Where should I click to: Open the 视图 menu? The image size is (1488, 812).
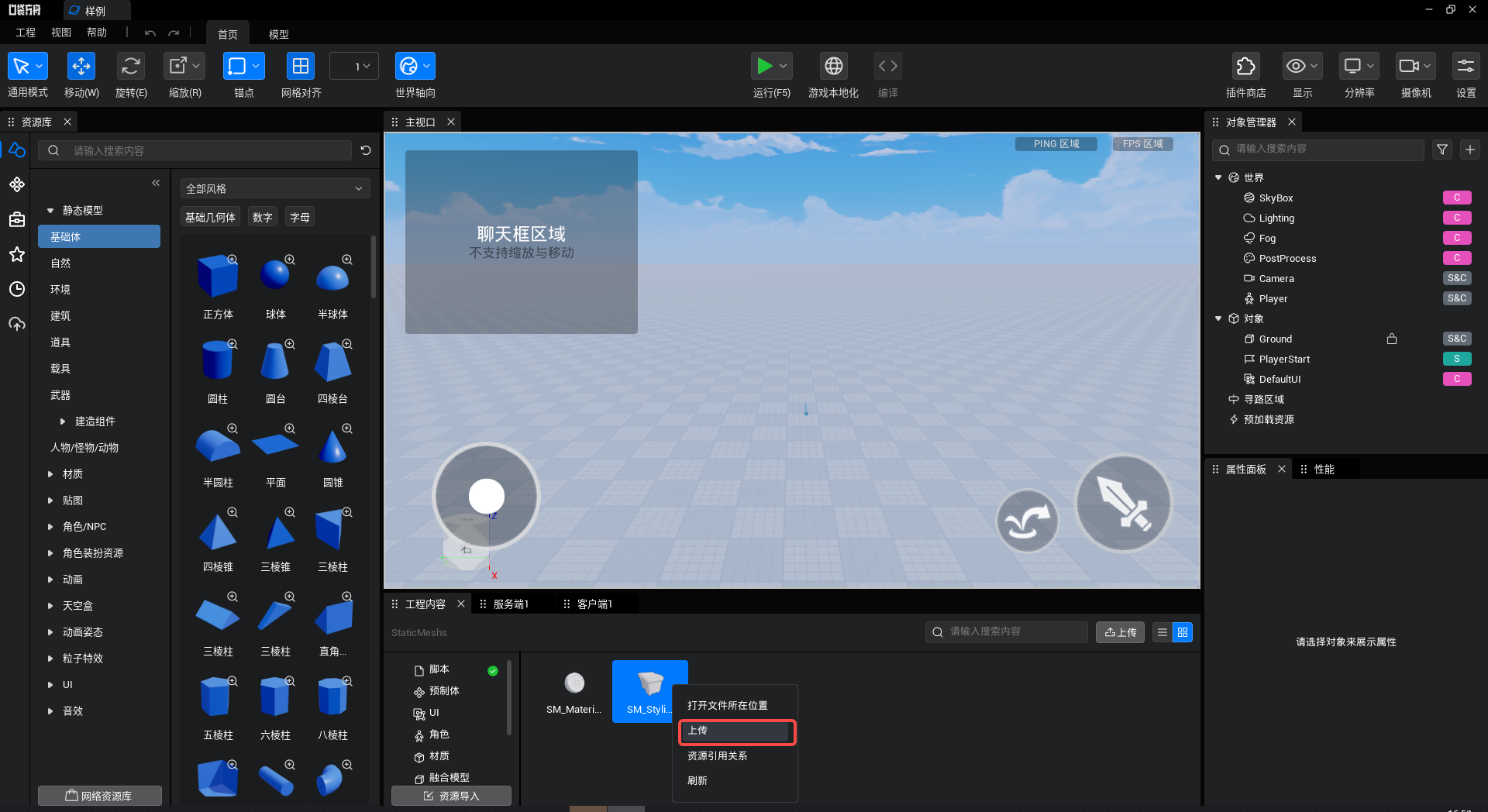61,33
